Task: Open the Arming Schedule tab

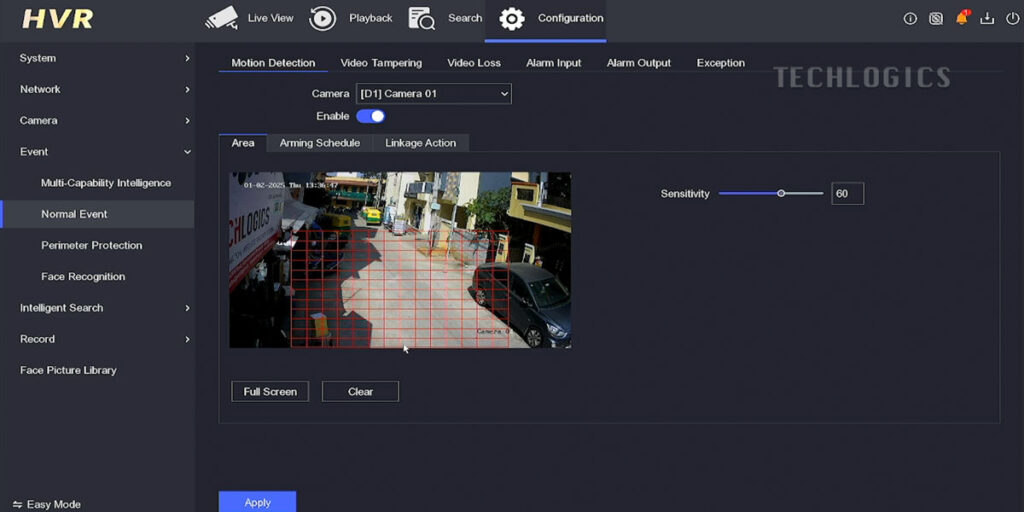Action: pos(319,143)
